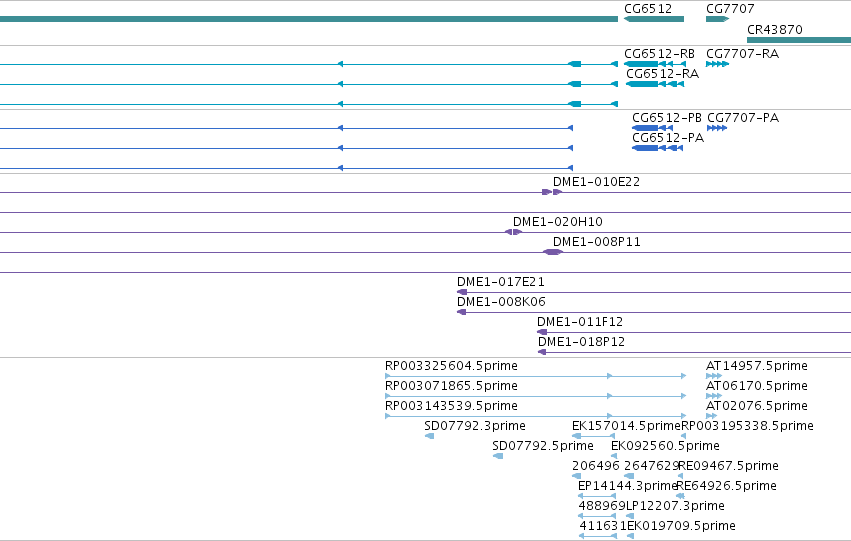This screenshot has height=541, width=851.
Task: Click the RE64926.5prime EST label
Action: click(727, 487)
